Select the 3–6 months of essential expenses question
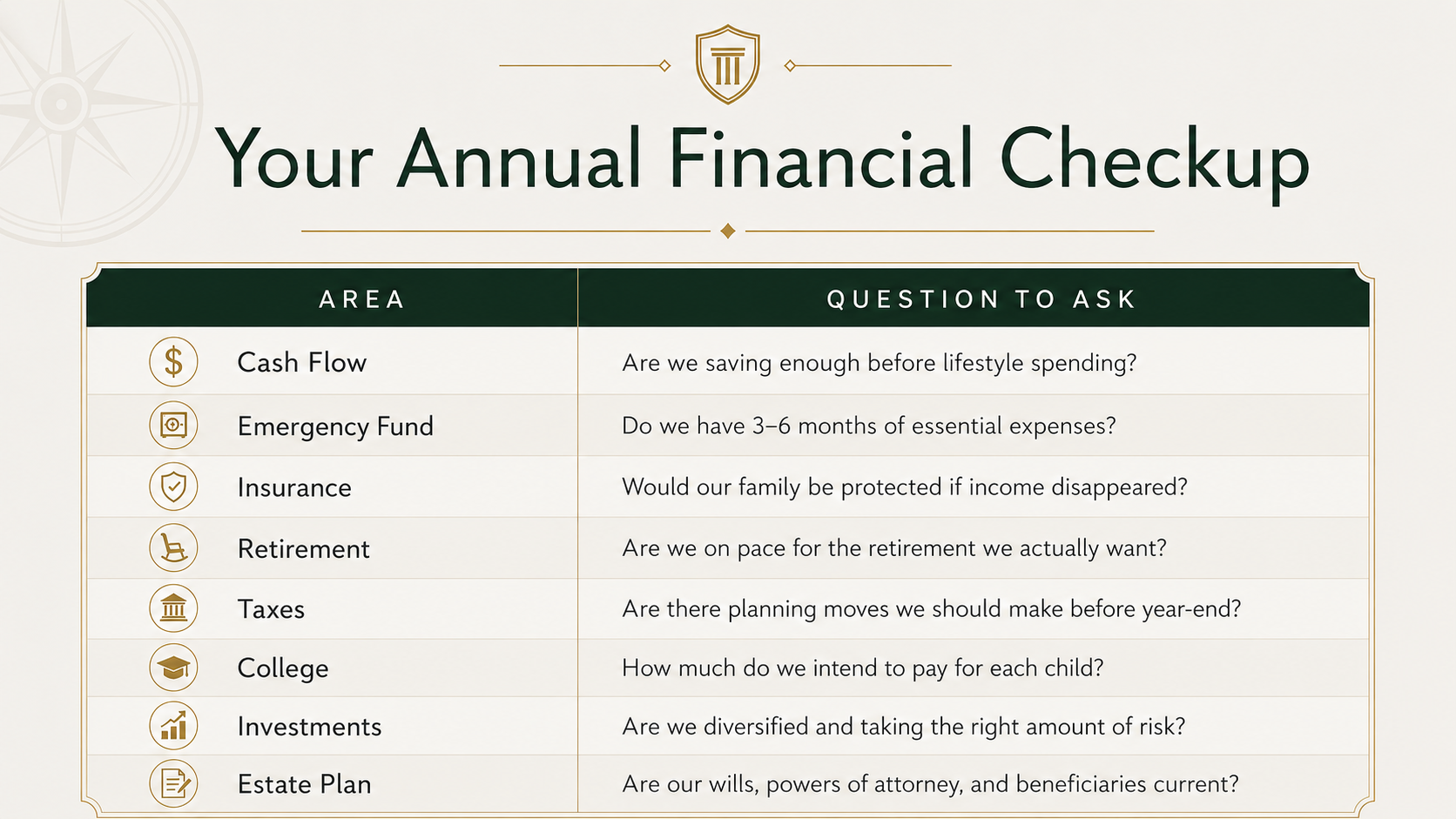Screen dimensions: 1456x819 869,426
